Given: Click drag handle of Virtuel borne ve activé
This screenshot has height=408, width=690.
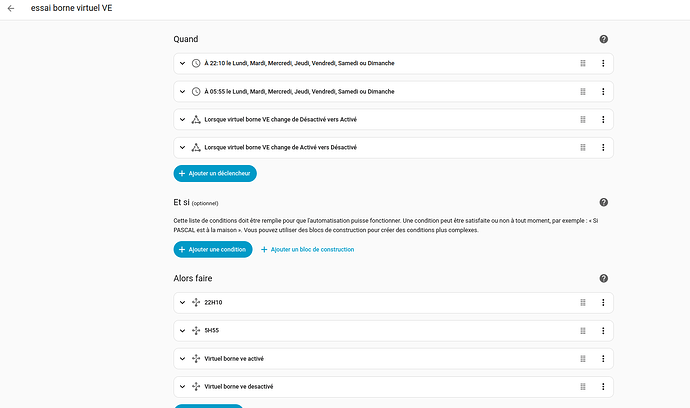Looking at the screenshot, I should pyautogui.click(x=583, y=359).
